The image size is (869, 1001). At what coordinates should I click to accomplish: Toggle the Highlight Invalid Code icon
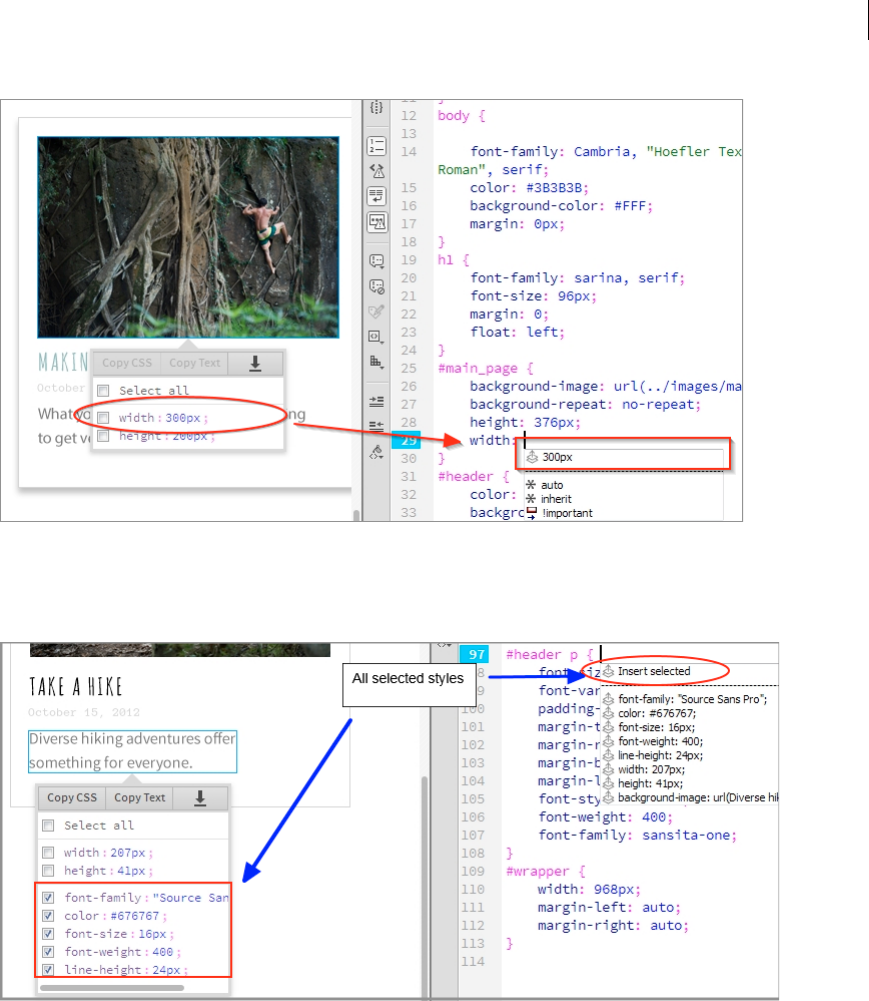(x=377, y=170)
